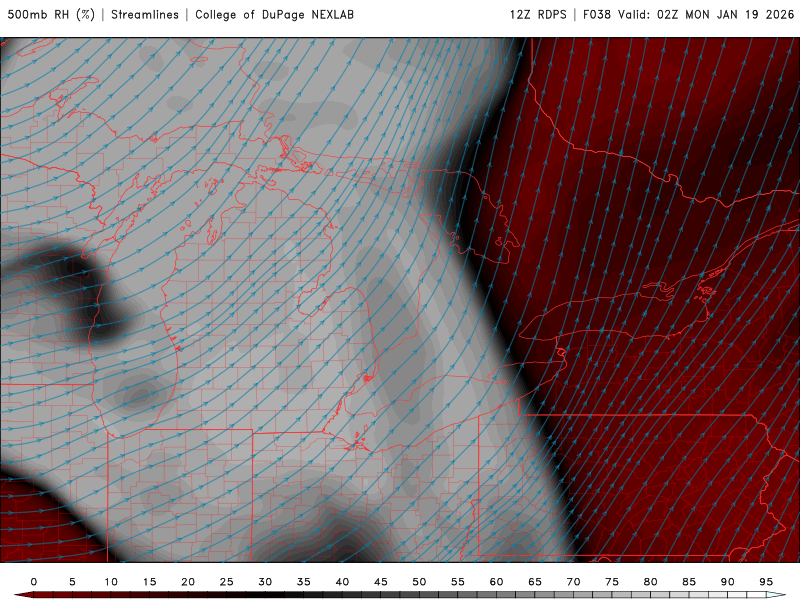Image resolution: width=800 pixels, height=600 pixels.
Task: Click the colorbar label '0'
Action: point(34,582)
